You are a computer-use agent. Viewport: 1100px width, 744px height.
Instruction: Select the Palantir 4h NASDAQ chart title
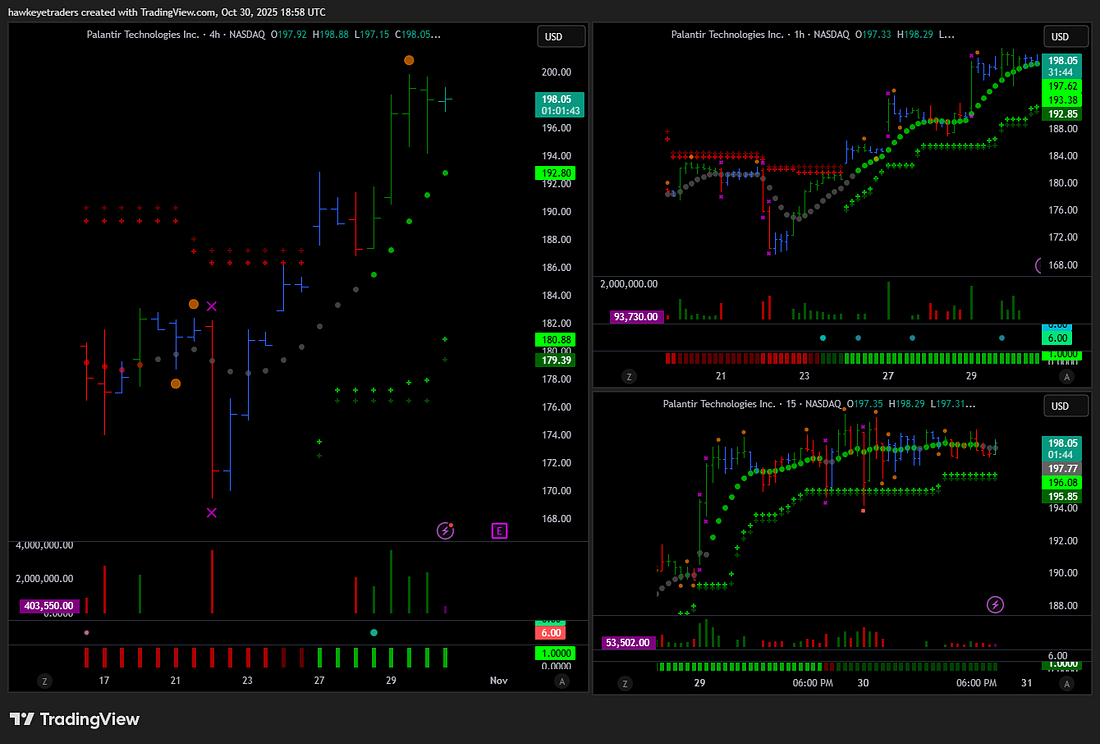pos(175,34)
